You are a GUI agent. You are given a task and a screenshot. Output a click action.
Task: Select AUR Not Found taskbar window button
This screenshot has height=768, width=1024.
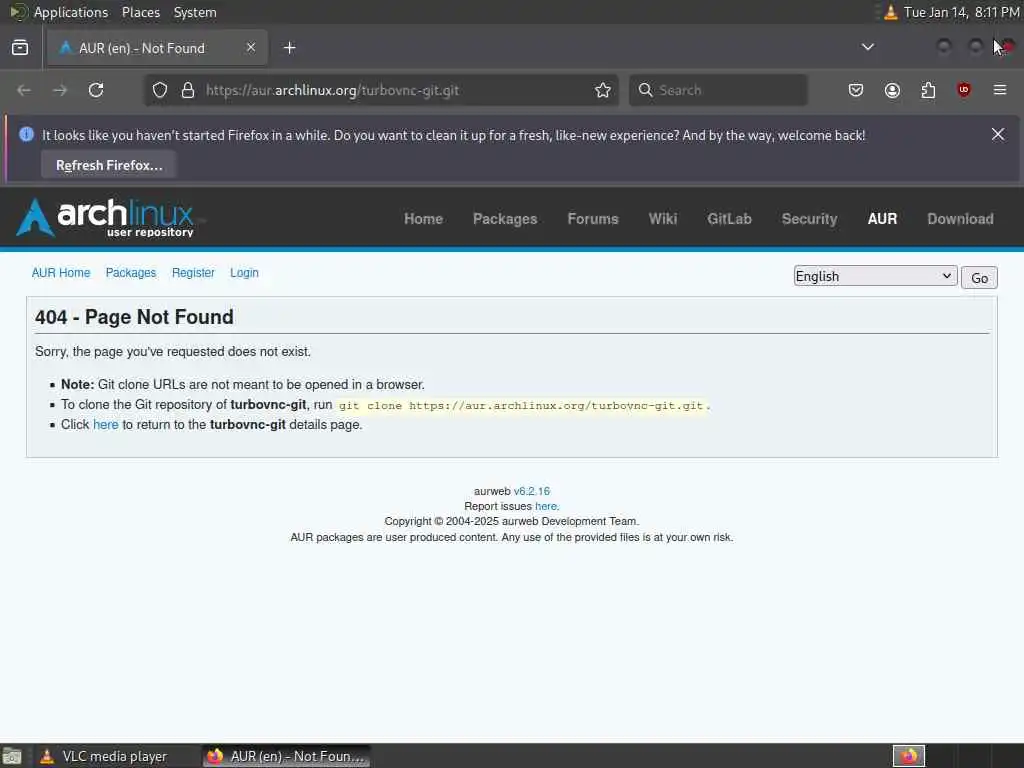286,756
